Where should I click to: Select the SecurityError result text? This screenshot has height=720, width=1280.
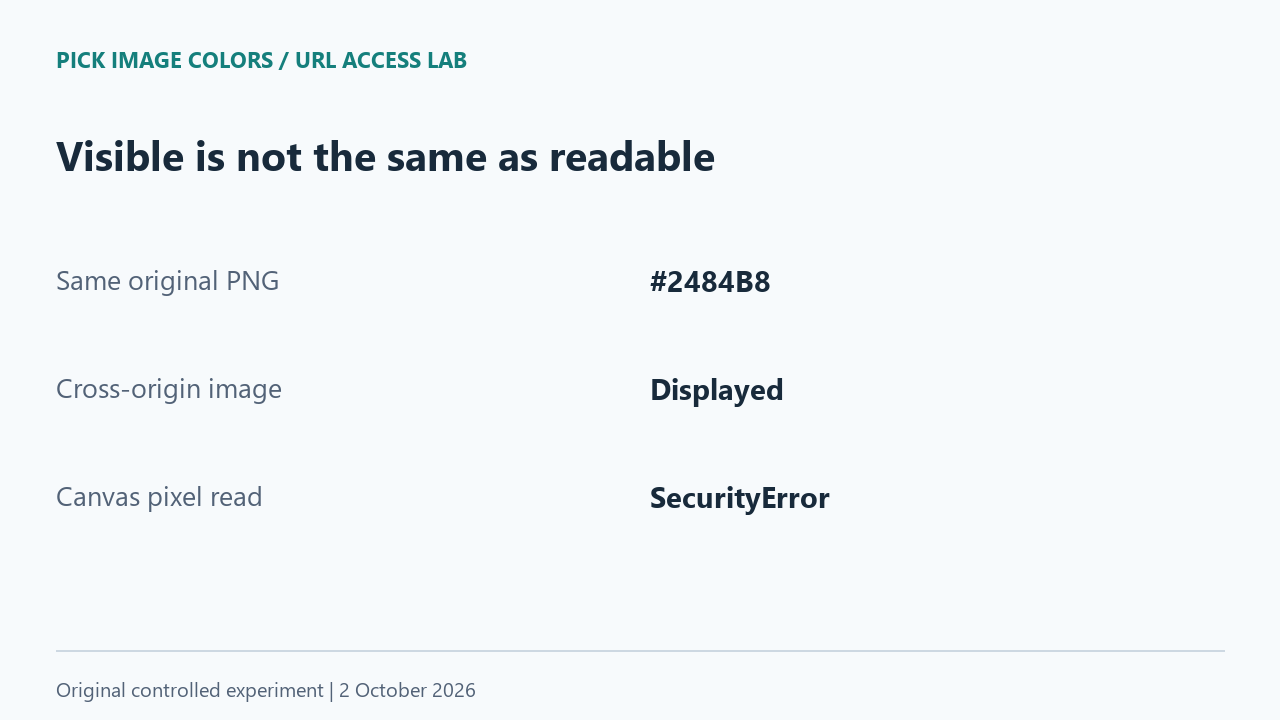click(739, 498)
